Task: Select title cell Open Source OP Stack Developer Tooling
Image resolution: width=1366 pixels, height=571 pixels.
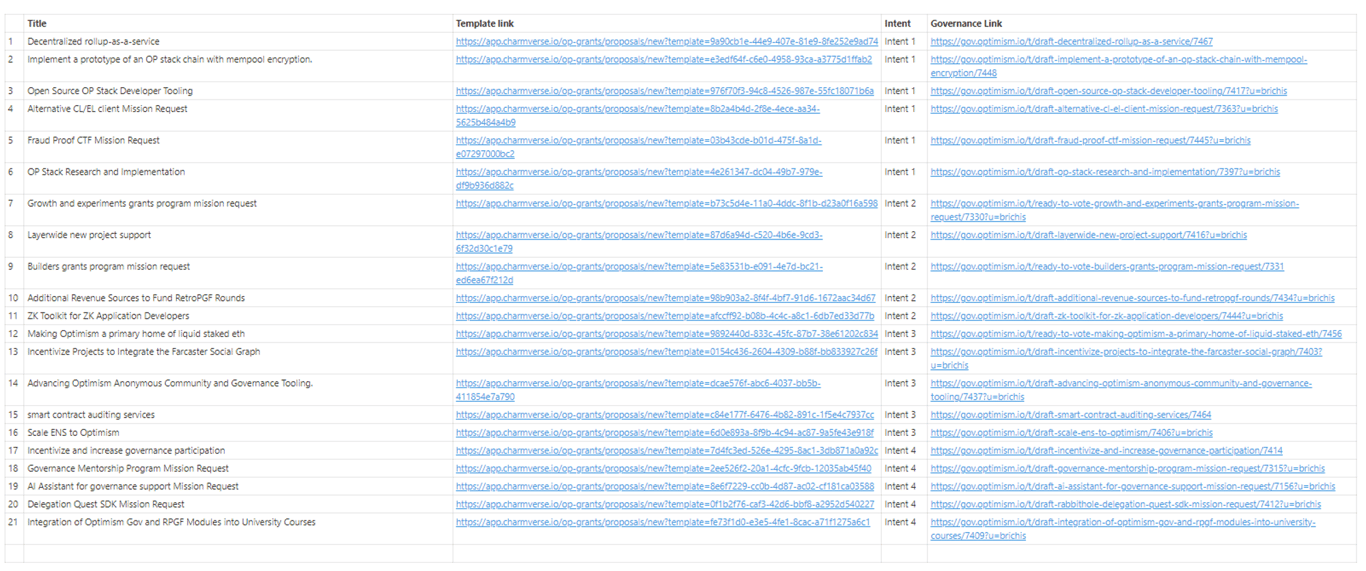Action: tap(110, 91)
